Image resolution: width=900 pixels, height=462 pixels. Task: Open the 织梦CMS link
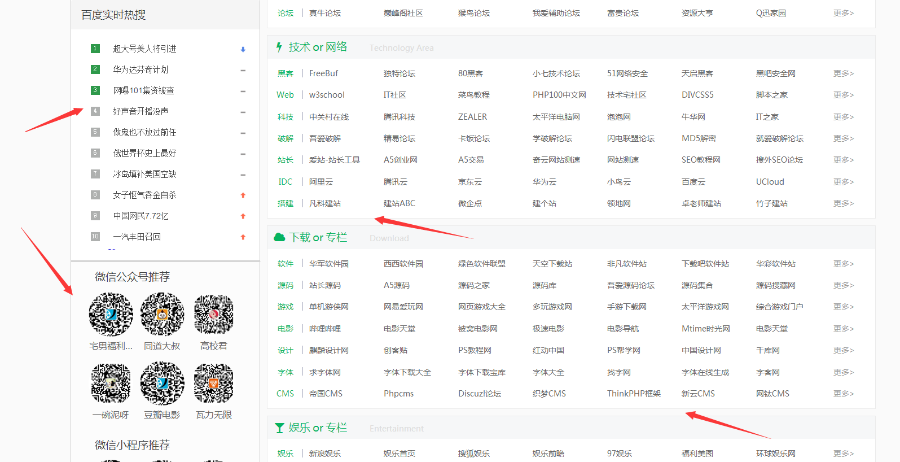[549, 394]
